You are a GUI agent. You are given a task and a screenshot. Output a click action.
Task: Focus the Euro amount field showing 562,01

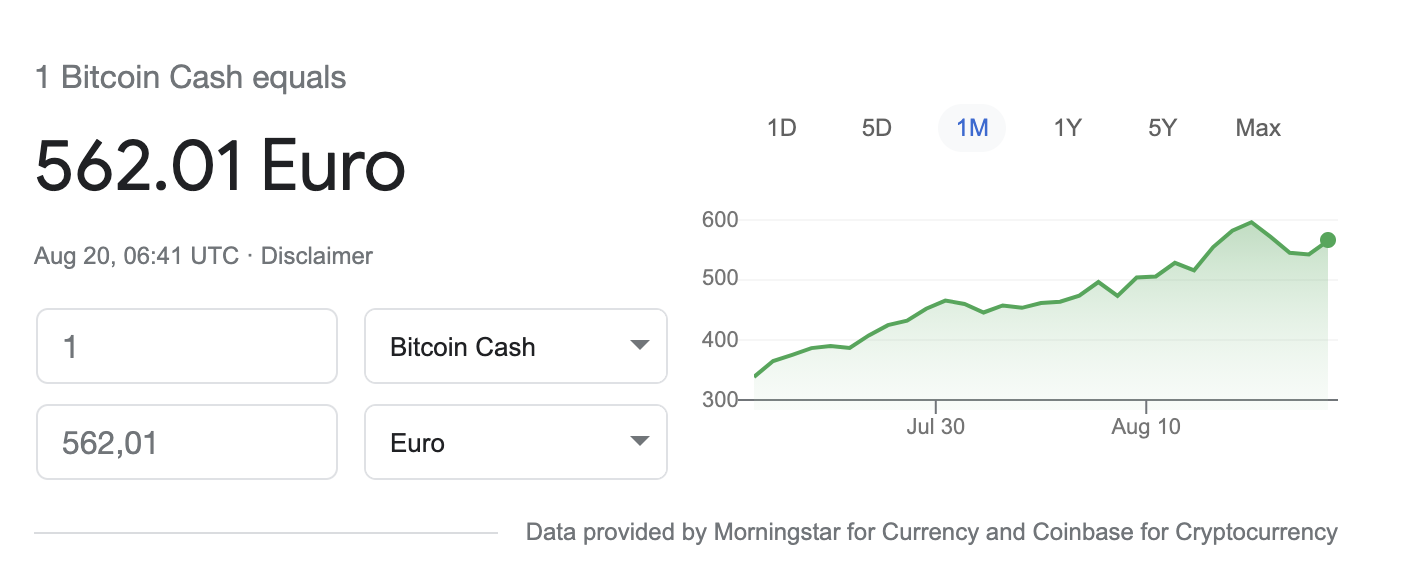pos(187,442)
